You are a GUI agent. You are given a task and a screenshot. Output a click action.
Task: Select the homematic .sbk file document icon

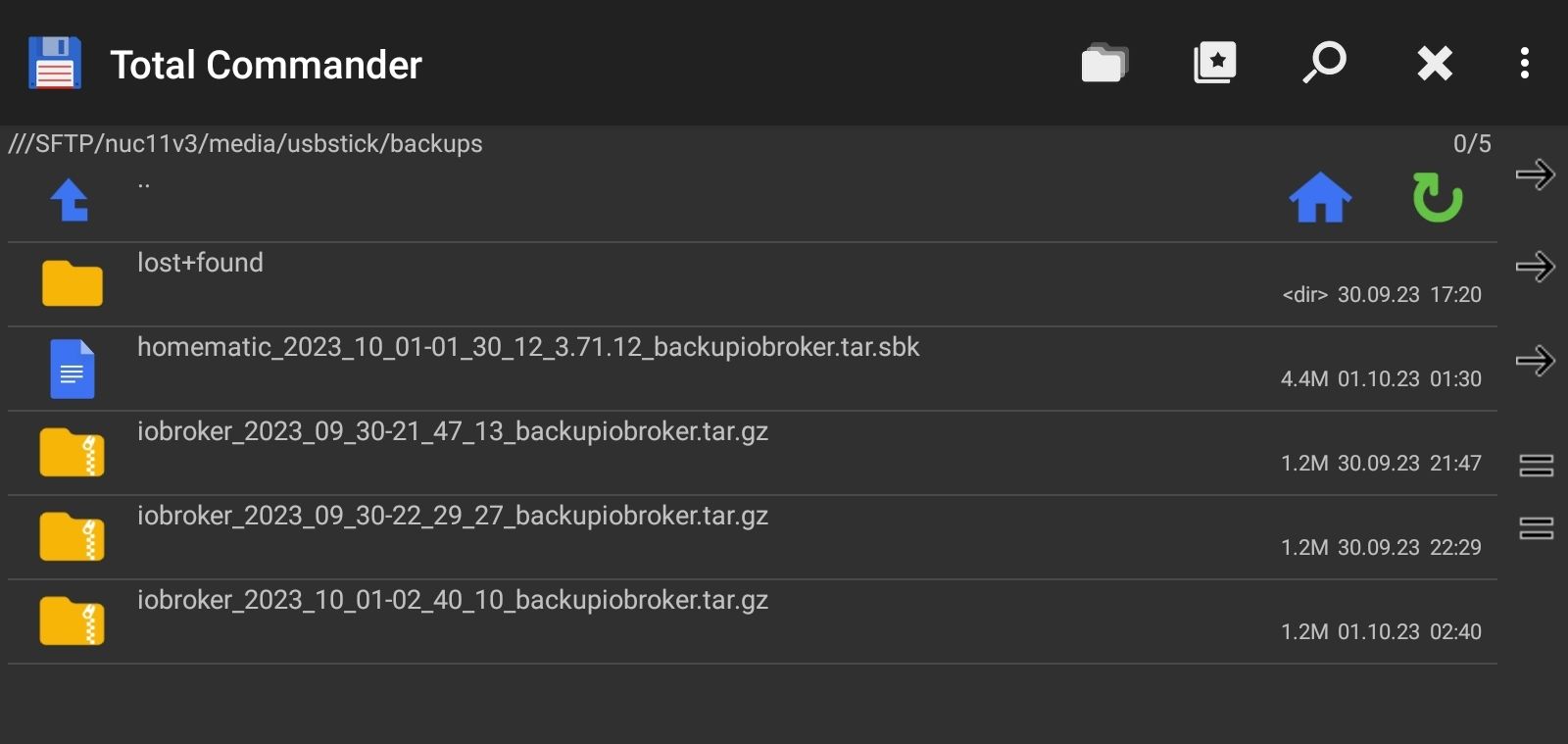point(73,369)
